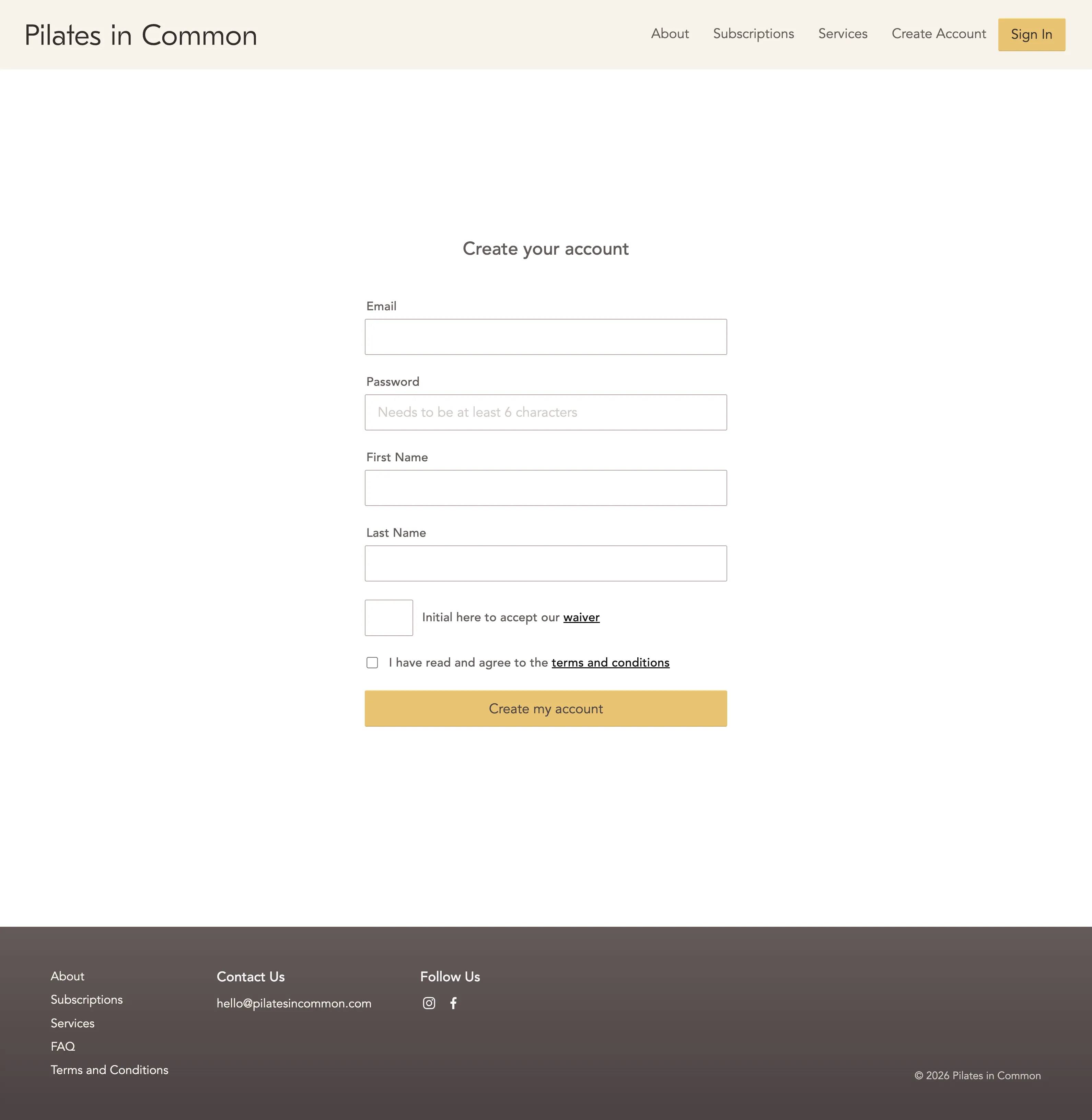Screen dimensions: 1092x1120
Task: Click the Pilates in Common site logo
Action: (x=141, y=36)
